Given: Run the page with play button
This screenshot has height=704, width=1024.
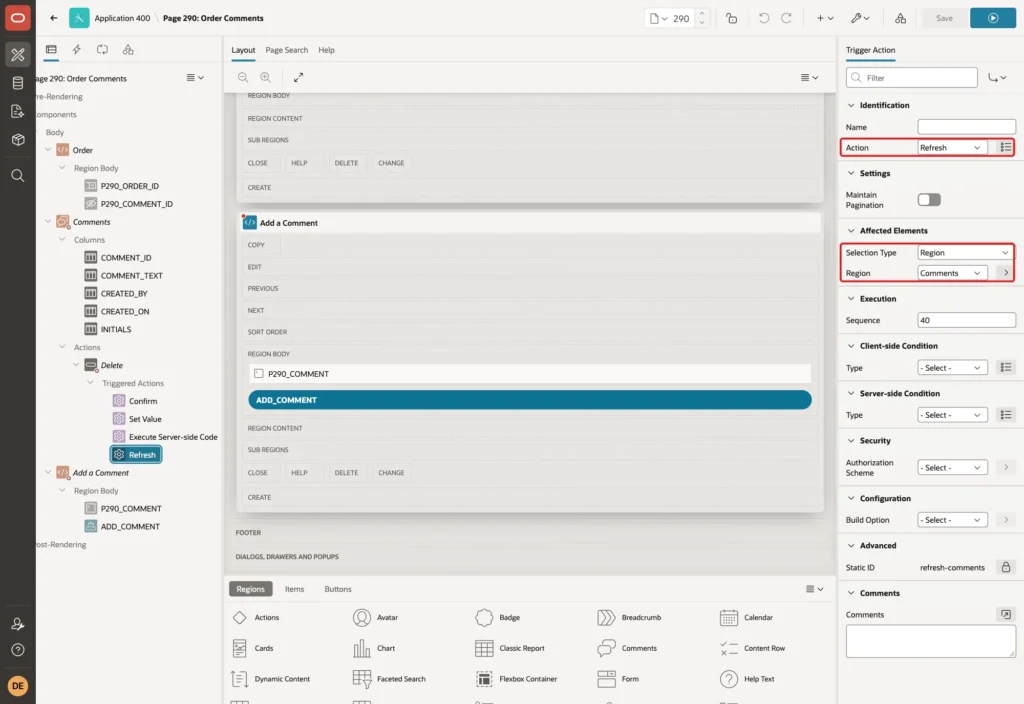Looking at the screenshot, I should [993, 18].
